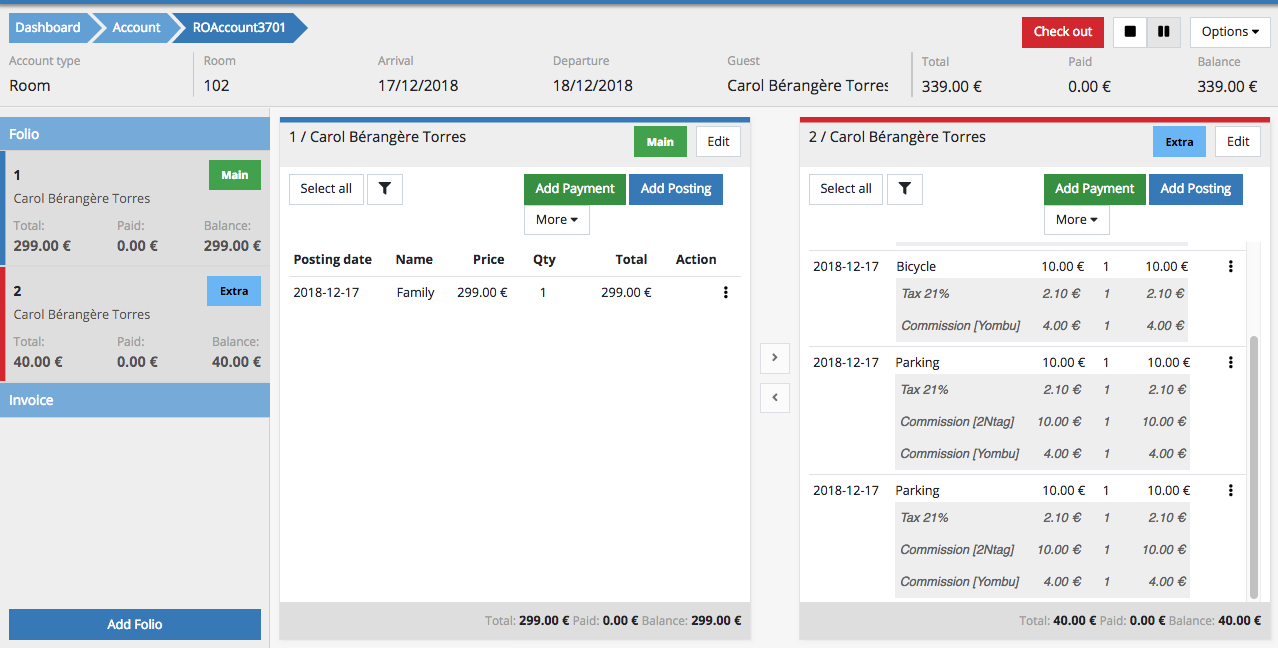The height and width of the screenshot is (648, 1278).
Task: Expand More dropdown in folio 1
Action: coord(557,220)
